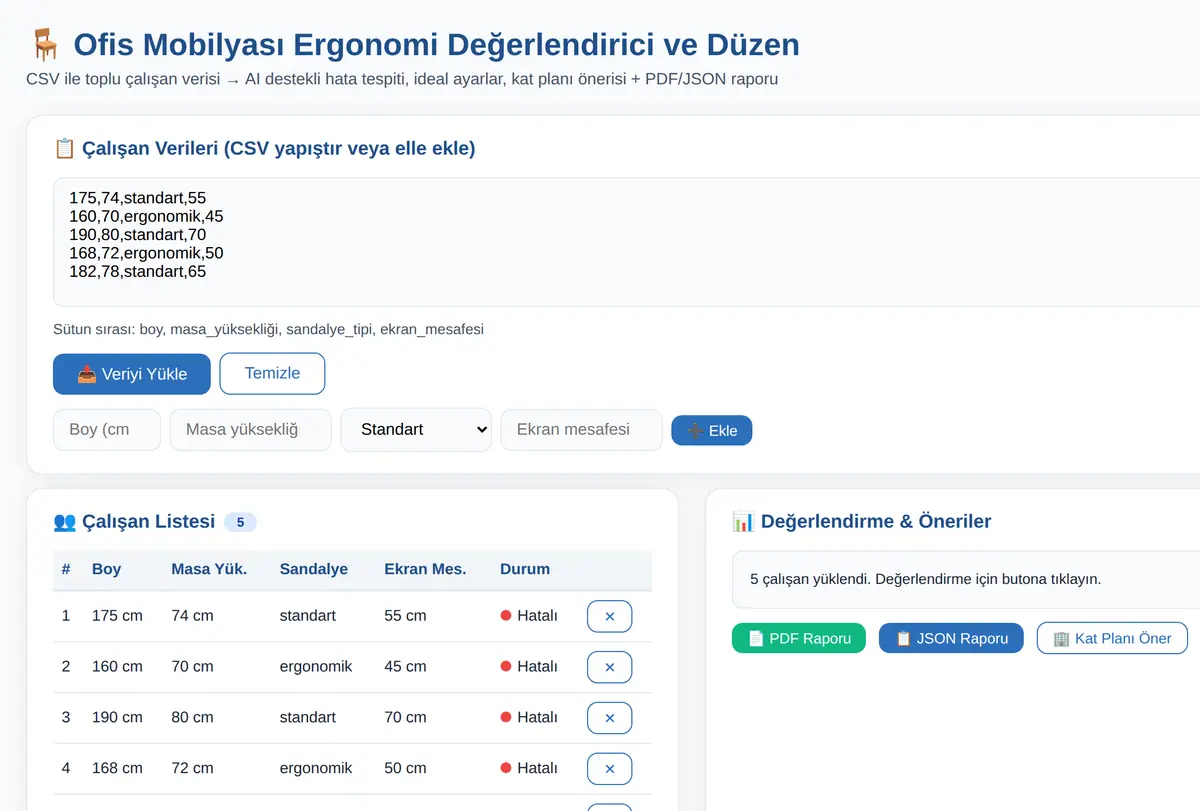The height and width of the screenshot is (811, 1200).
Task: Click inside the CSV data textarea
Action: coord(626,242)
